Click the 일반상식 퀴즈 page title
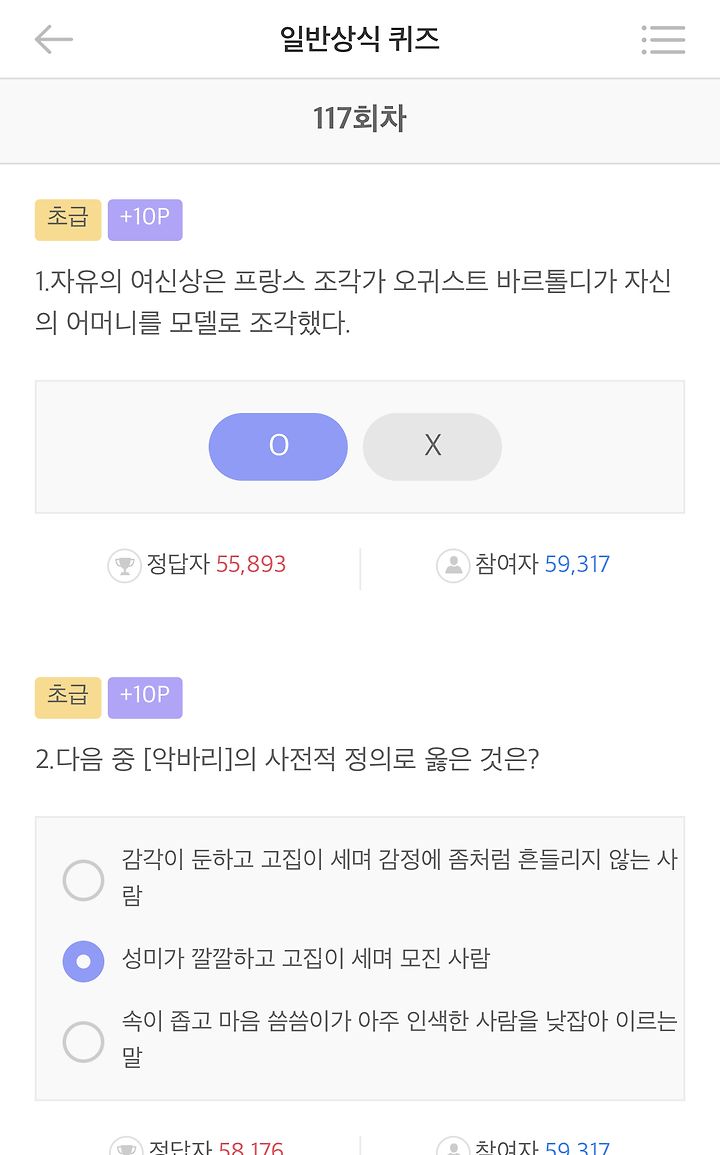The height and width of the screenshot is (1155, 720). [x=360, y=39]
